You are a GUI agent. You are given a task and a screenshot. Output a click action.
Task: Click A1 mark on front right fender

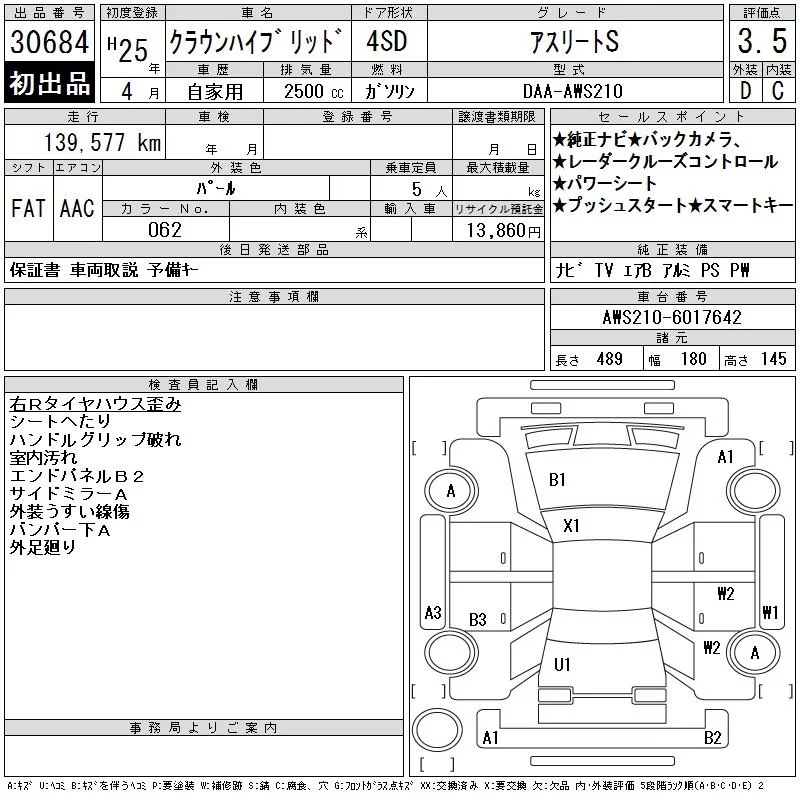tap(726, 457)
